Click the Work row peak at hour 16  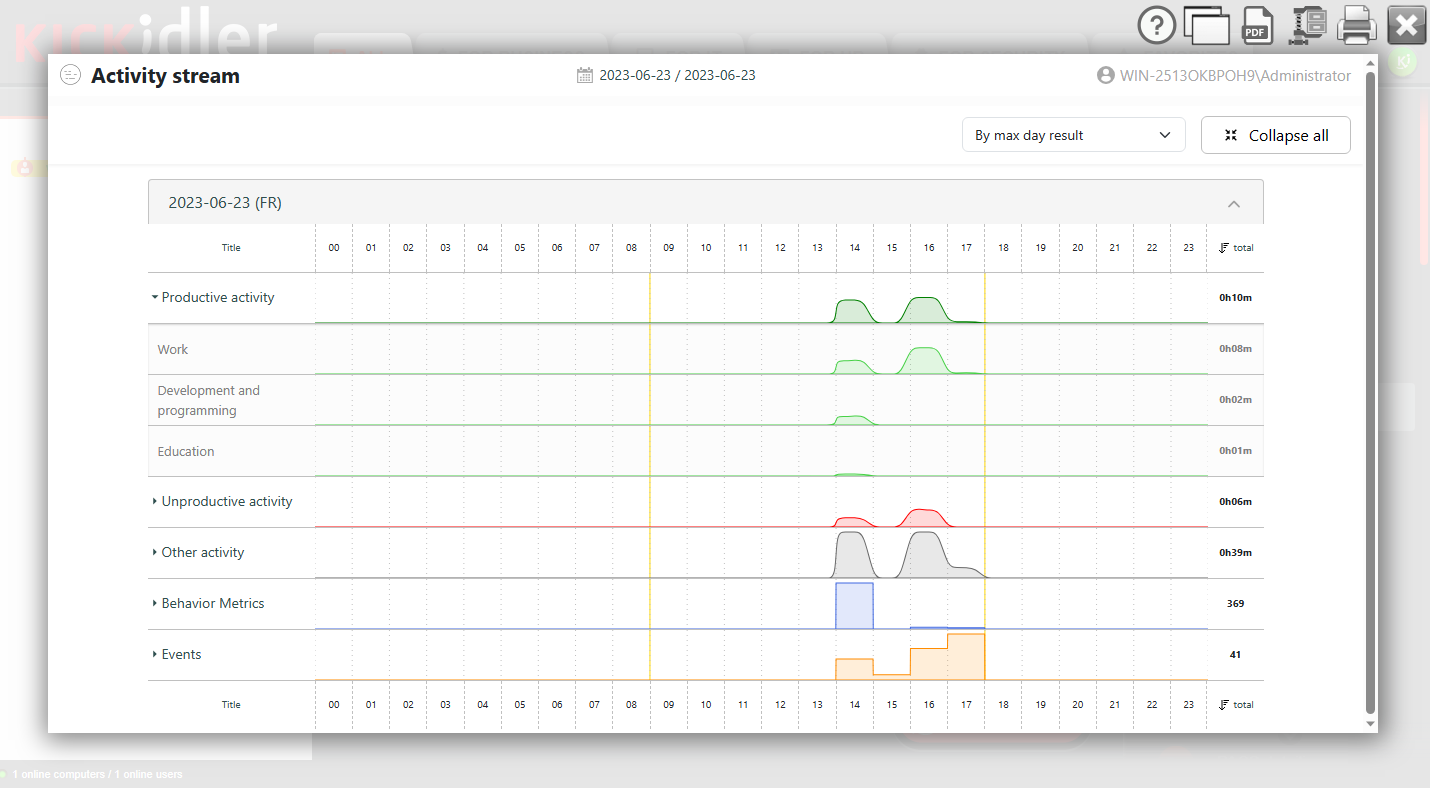[x=926, y=361]
